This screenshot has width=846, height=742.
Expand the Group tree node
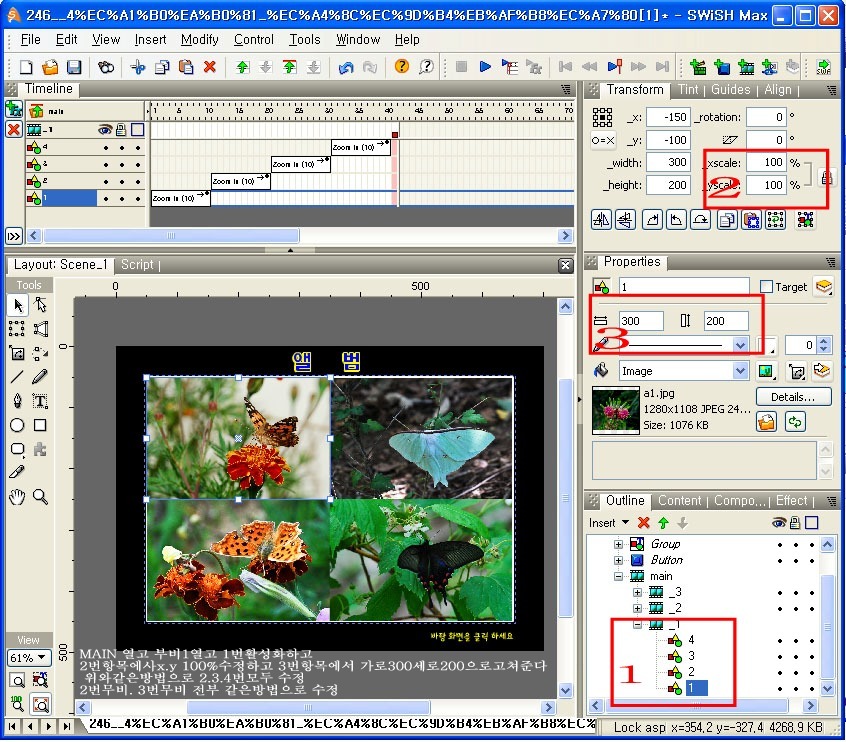pos(618,544)
